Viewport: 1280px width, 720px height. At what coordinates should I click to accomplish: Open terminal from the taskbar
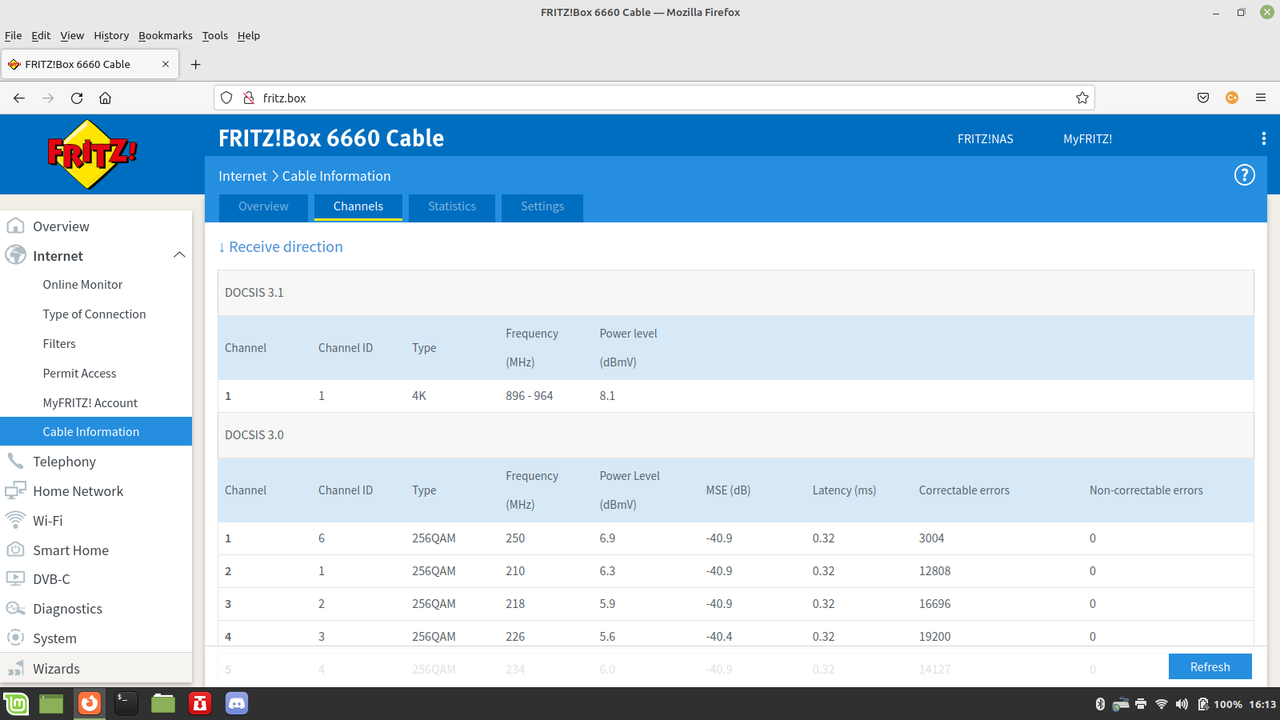pyautogui.click(x=126, y=704)
